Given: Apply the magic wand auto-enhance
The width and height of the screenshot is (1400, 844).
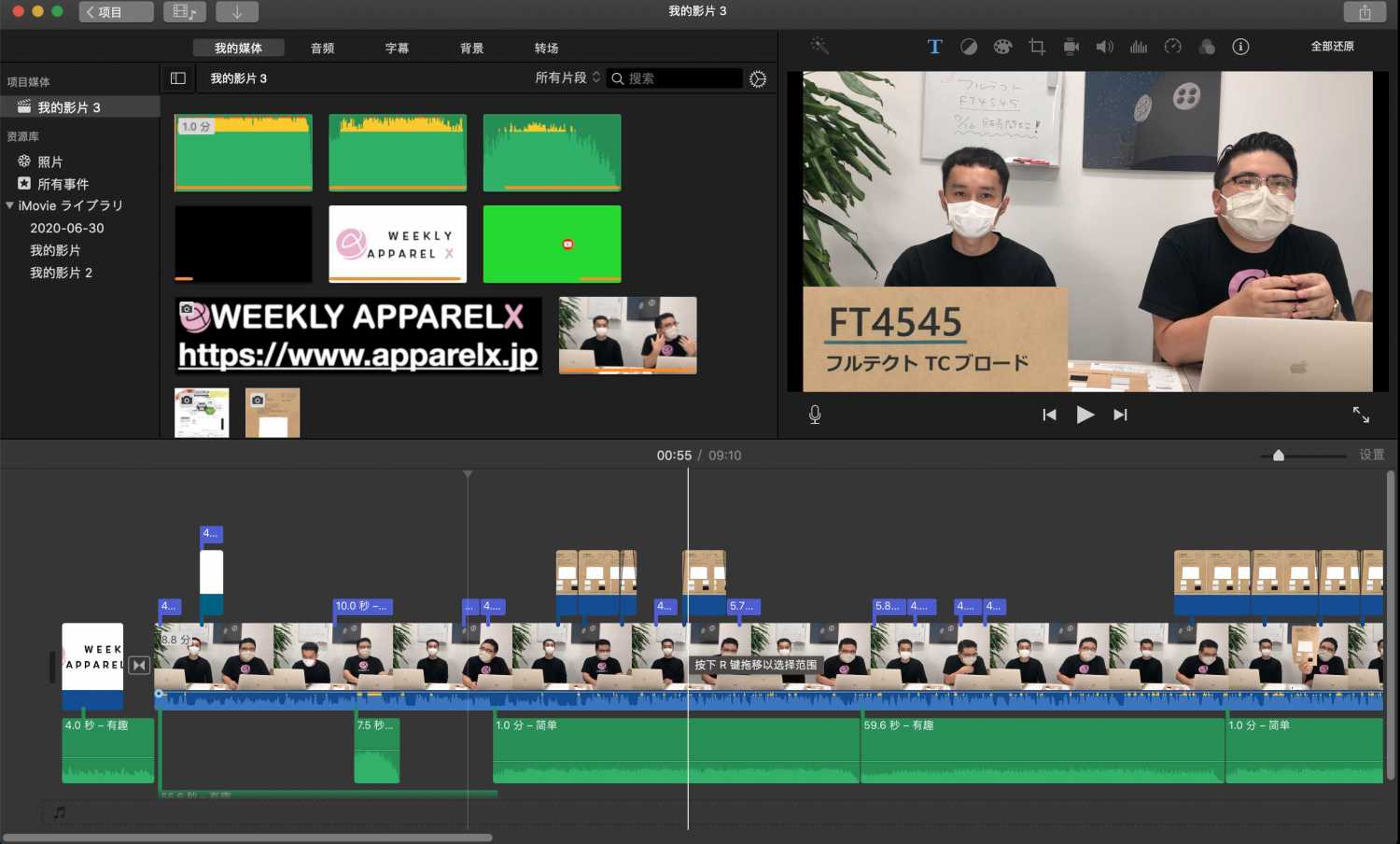Looking at the screenshot, I should click(x=819, y=46).
